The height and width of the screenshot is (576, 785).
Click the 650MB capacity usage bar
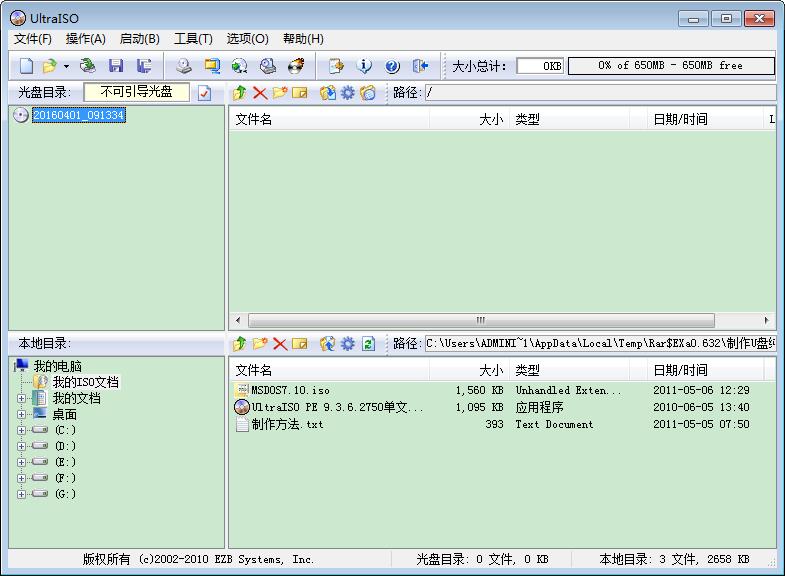671,66
